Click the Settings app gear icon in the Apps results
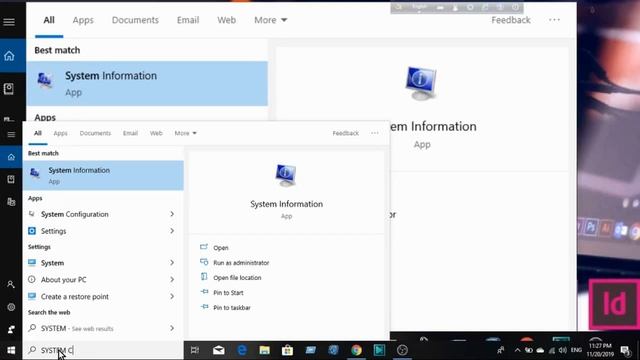 click(x=32, y=231)
